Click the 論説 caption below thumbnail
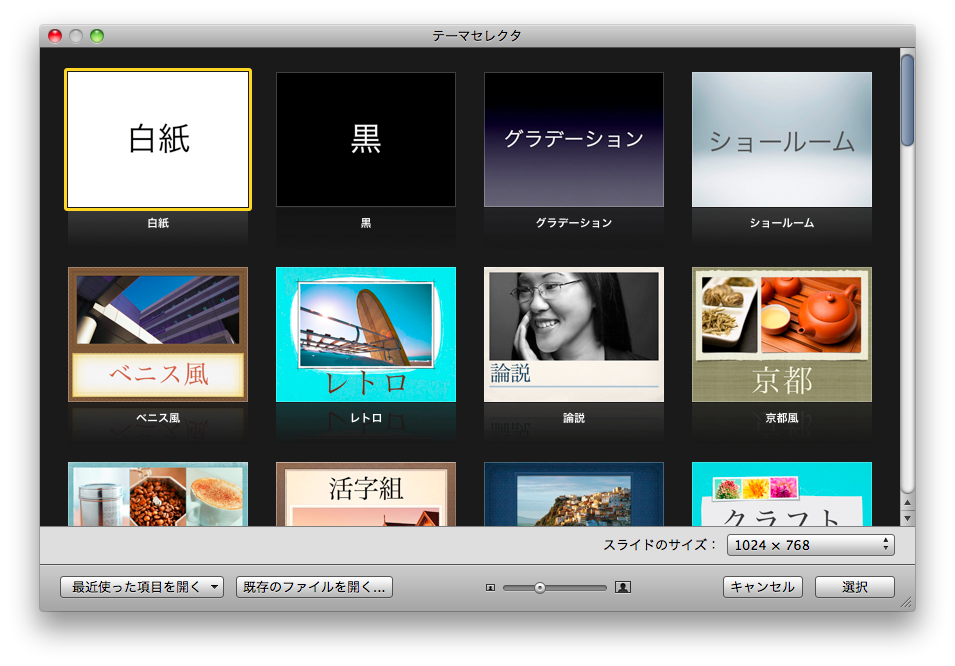955x666 pixels. [x=574, y=418]
